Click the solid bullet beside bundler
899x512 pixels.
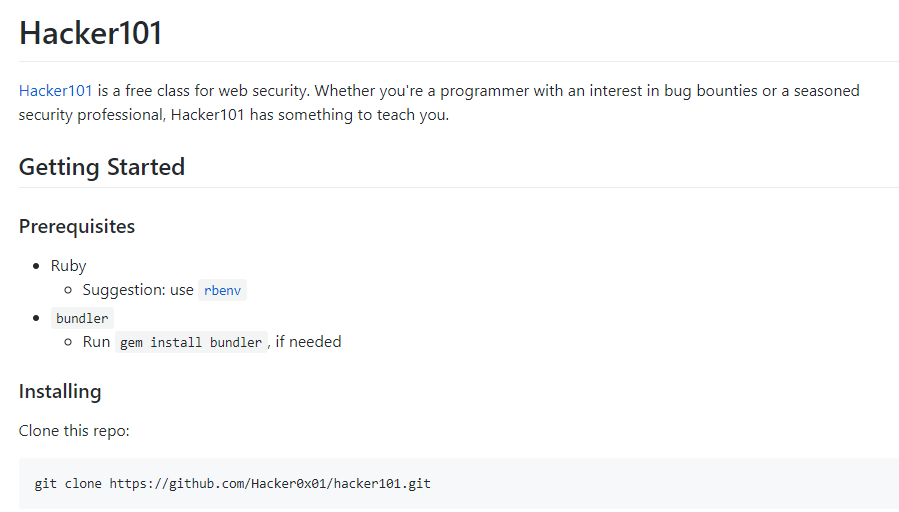pos(36,318)
